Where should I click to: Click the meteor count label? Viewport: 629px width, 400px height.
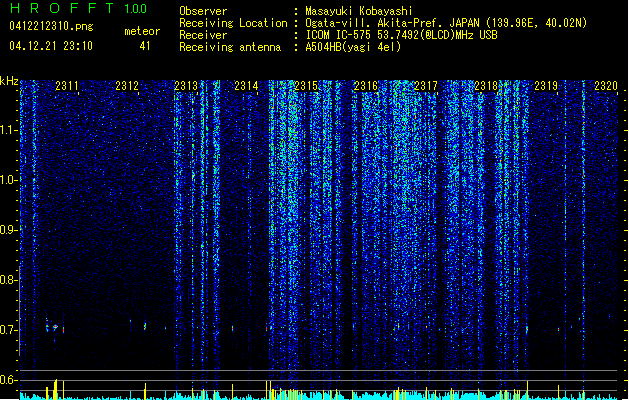pyautogui.click(x=142, y=31)
